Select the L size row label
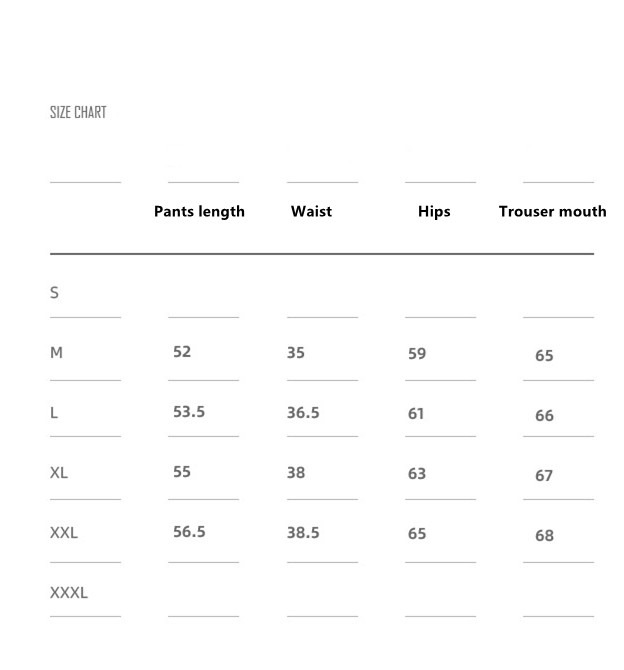 [54, 412]
